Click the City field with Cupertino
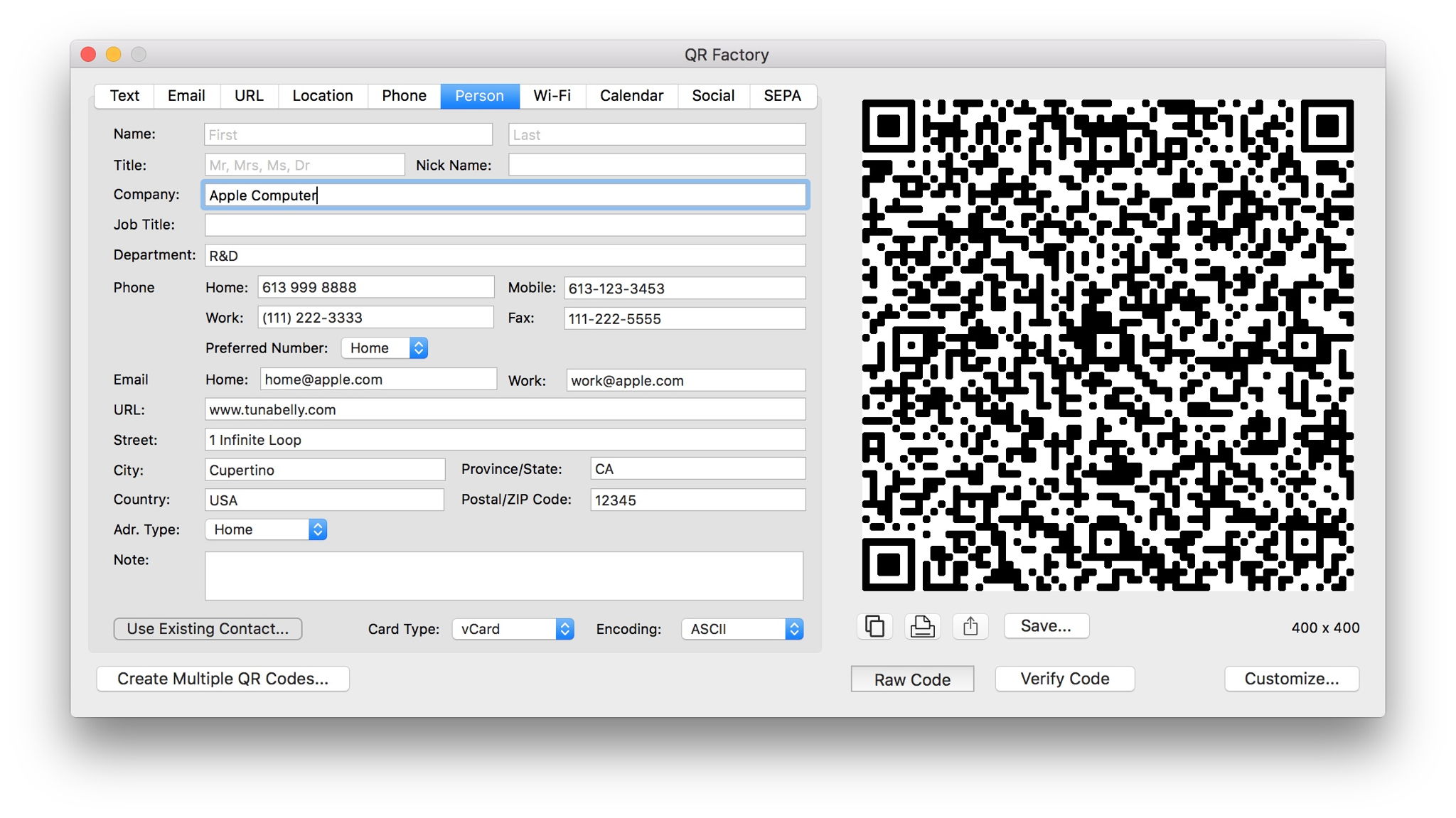The height and width of the screenshot is (818, 1456). point(325,470)
